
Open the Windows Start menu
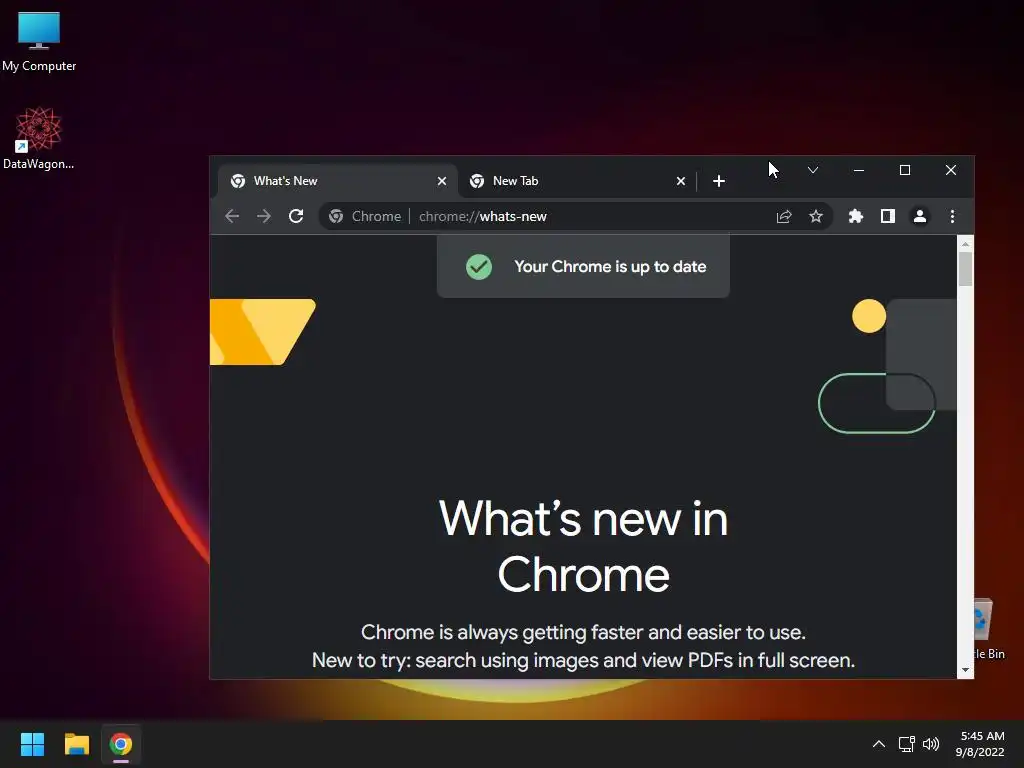[x=32, y=744]
